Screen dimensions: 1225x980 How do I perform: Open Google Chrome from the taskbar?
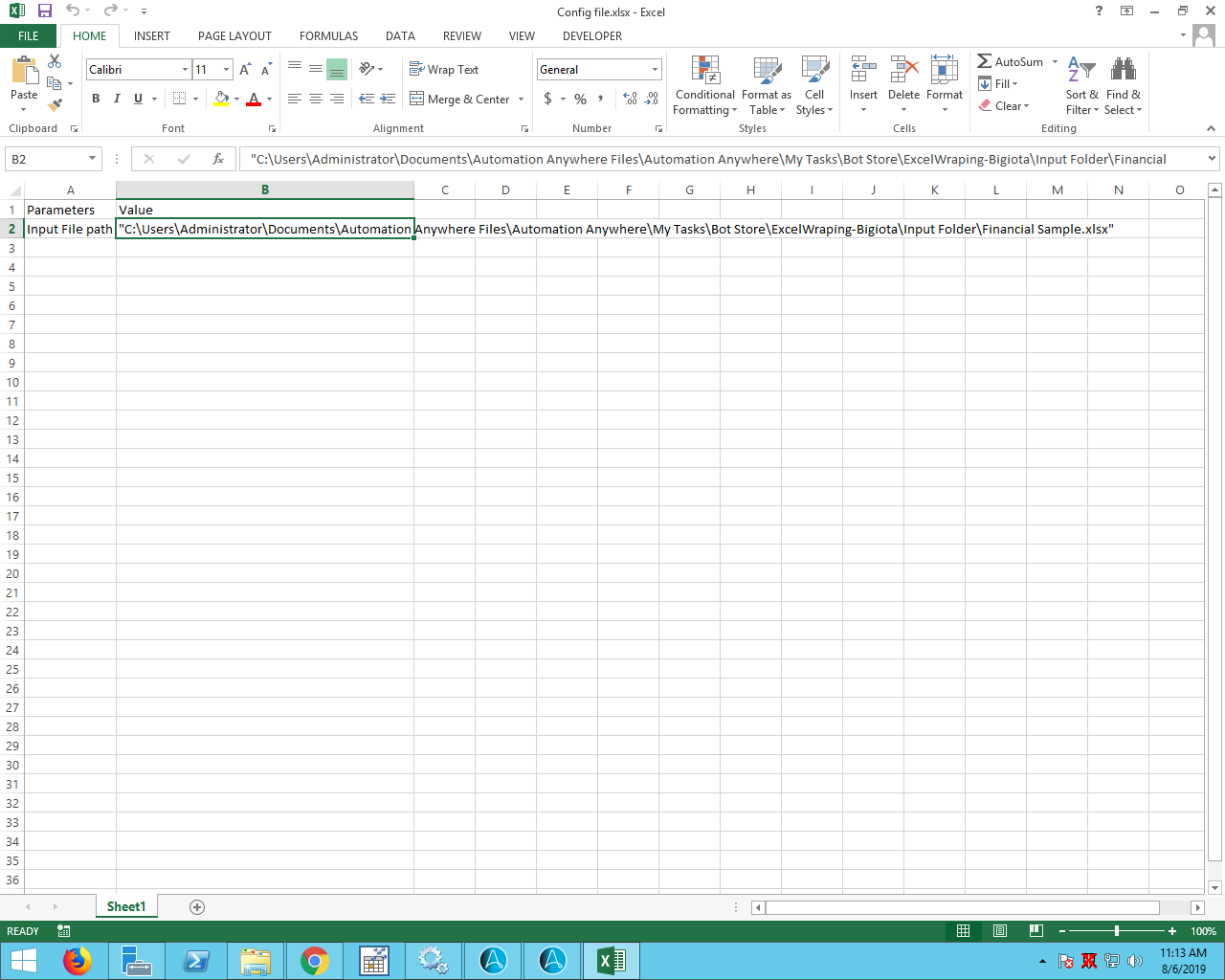314,960
